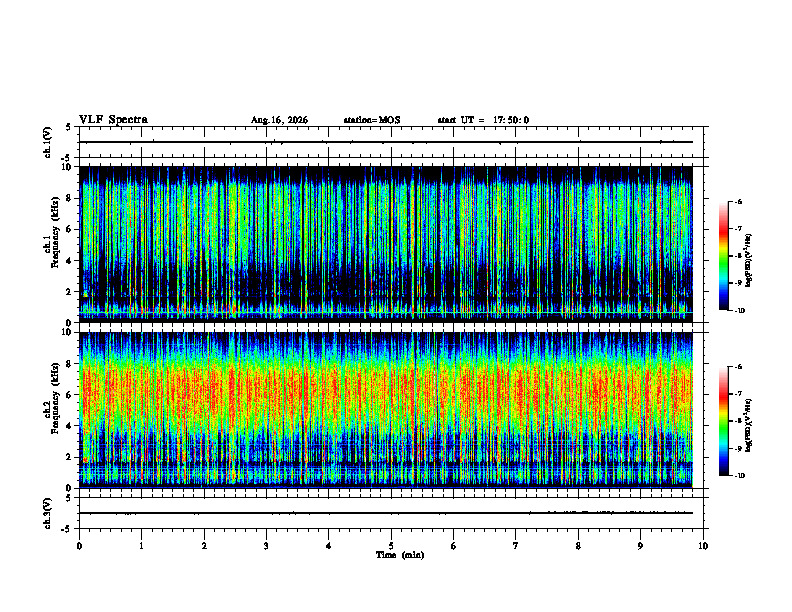Click the ch.1 spectrogram color scale bar
The image size is (792, 612).
coord(723,256)
